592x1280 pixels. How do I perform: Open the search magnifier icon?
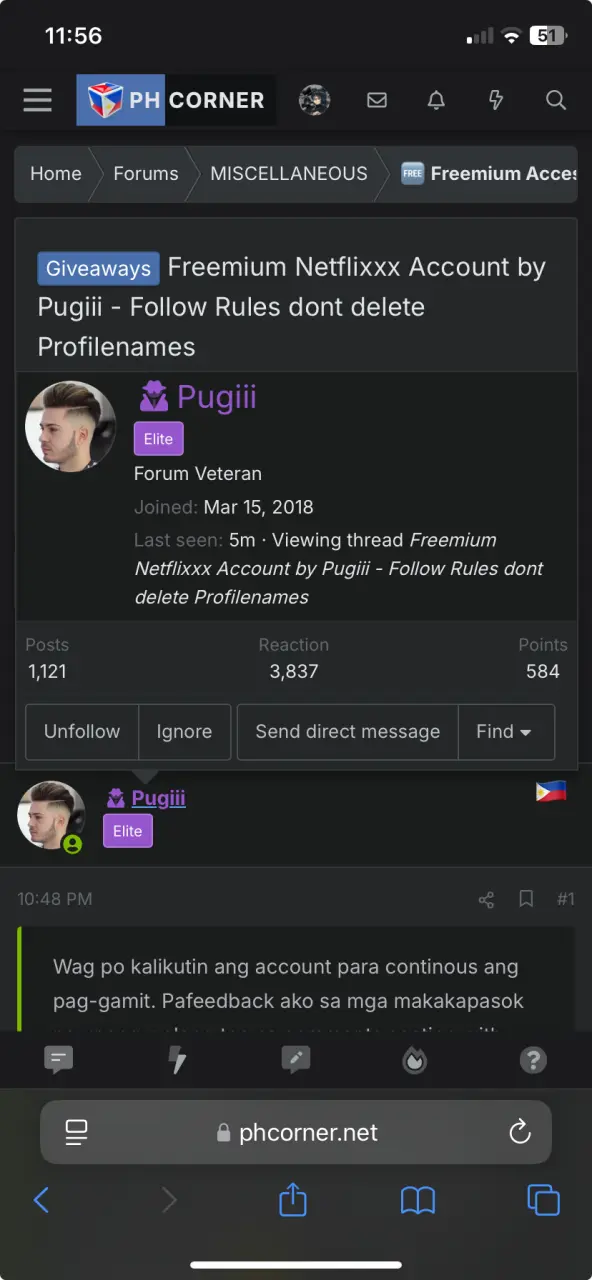[x=556, y=100]
